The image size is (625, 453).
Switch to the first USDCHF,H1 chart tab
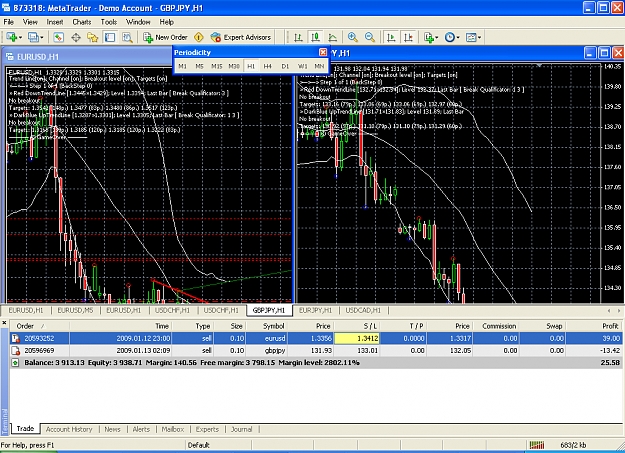172,310
